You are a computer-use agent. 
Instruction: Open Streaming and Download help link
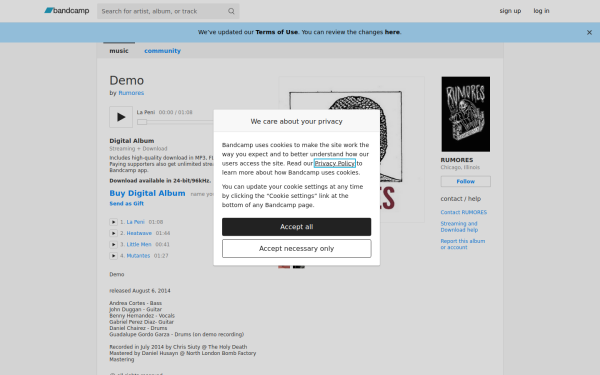[x=459, y=227]
